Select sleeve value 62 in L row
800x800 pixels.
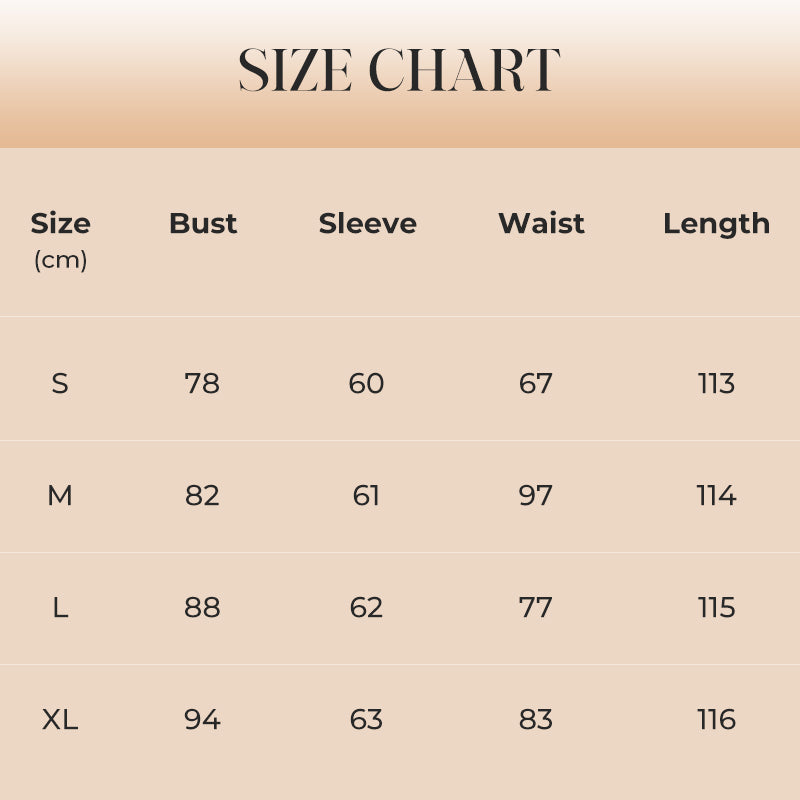(366, 608)
